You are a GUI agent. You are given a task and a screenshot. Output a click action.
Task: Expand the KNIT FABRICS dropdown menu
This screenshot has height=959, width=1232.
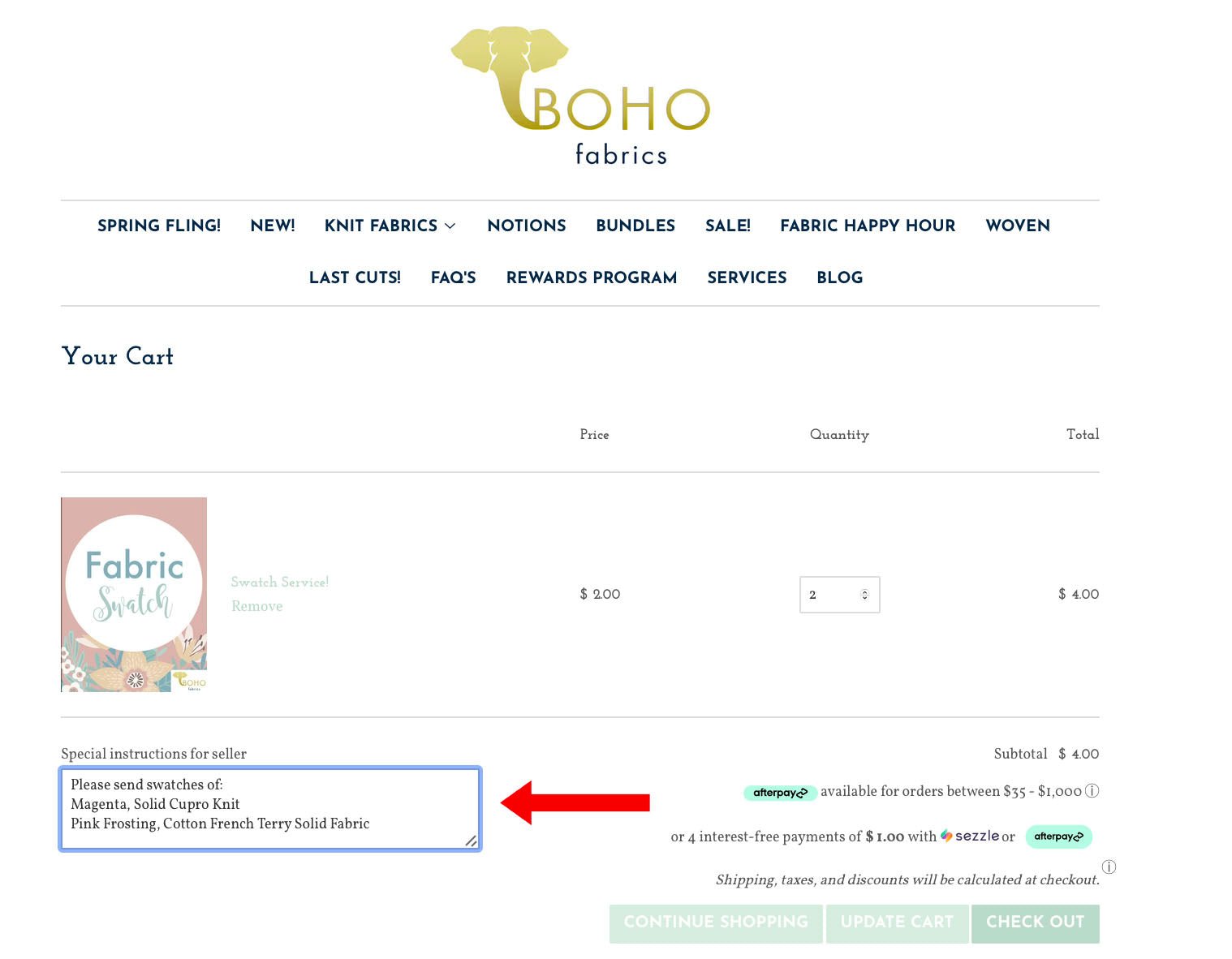[390, 226]
